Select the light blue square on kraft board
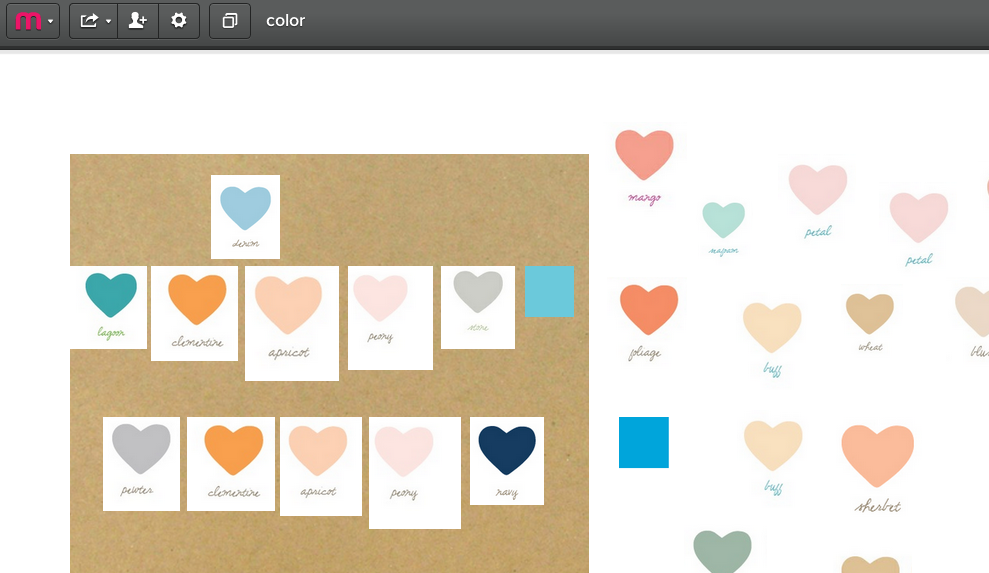The width and height of the screenshot is (989, 573). point(549,291)
